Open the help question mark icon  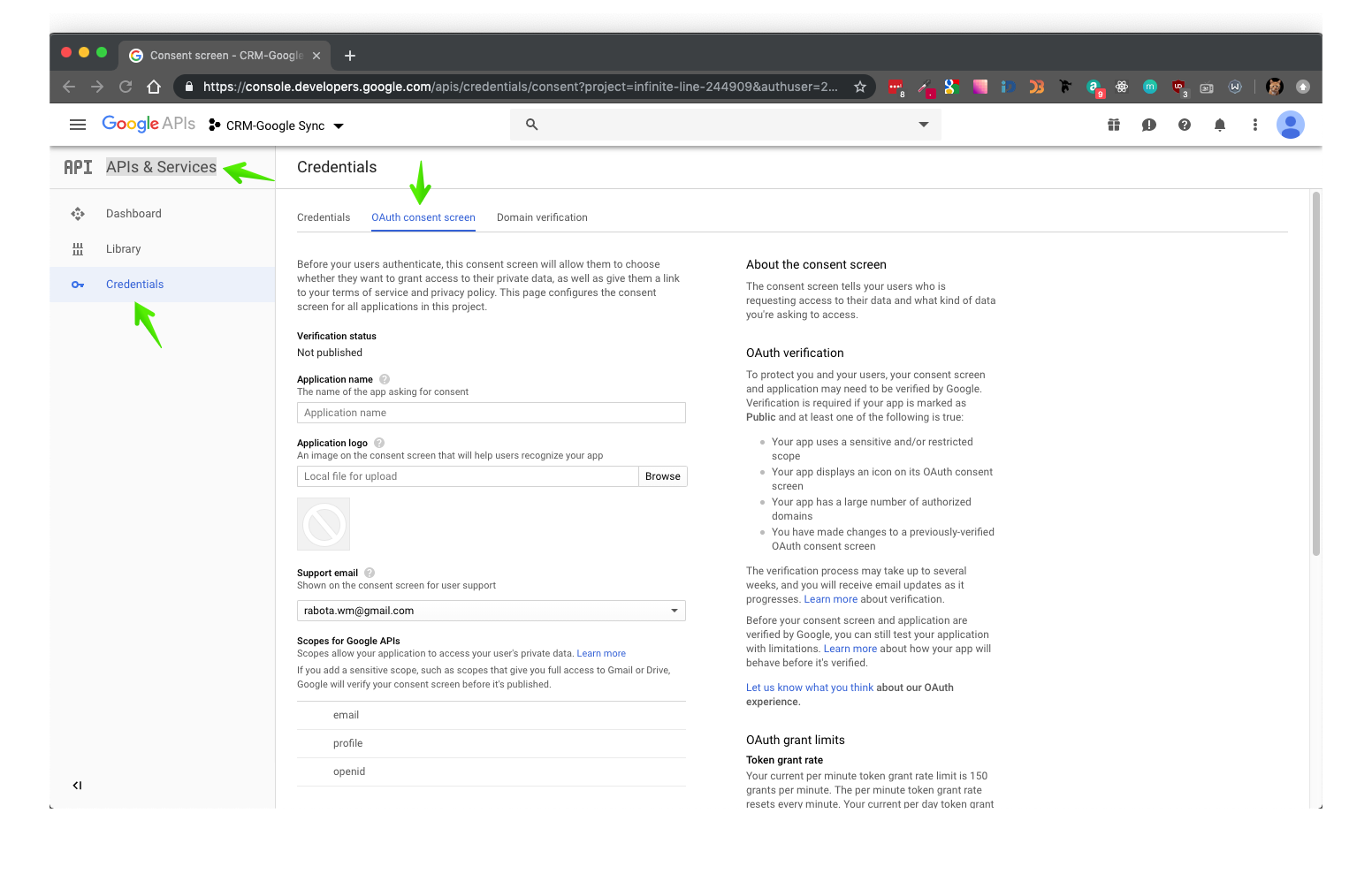click(1185, 125)
